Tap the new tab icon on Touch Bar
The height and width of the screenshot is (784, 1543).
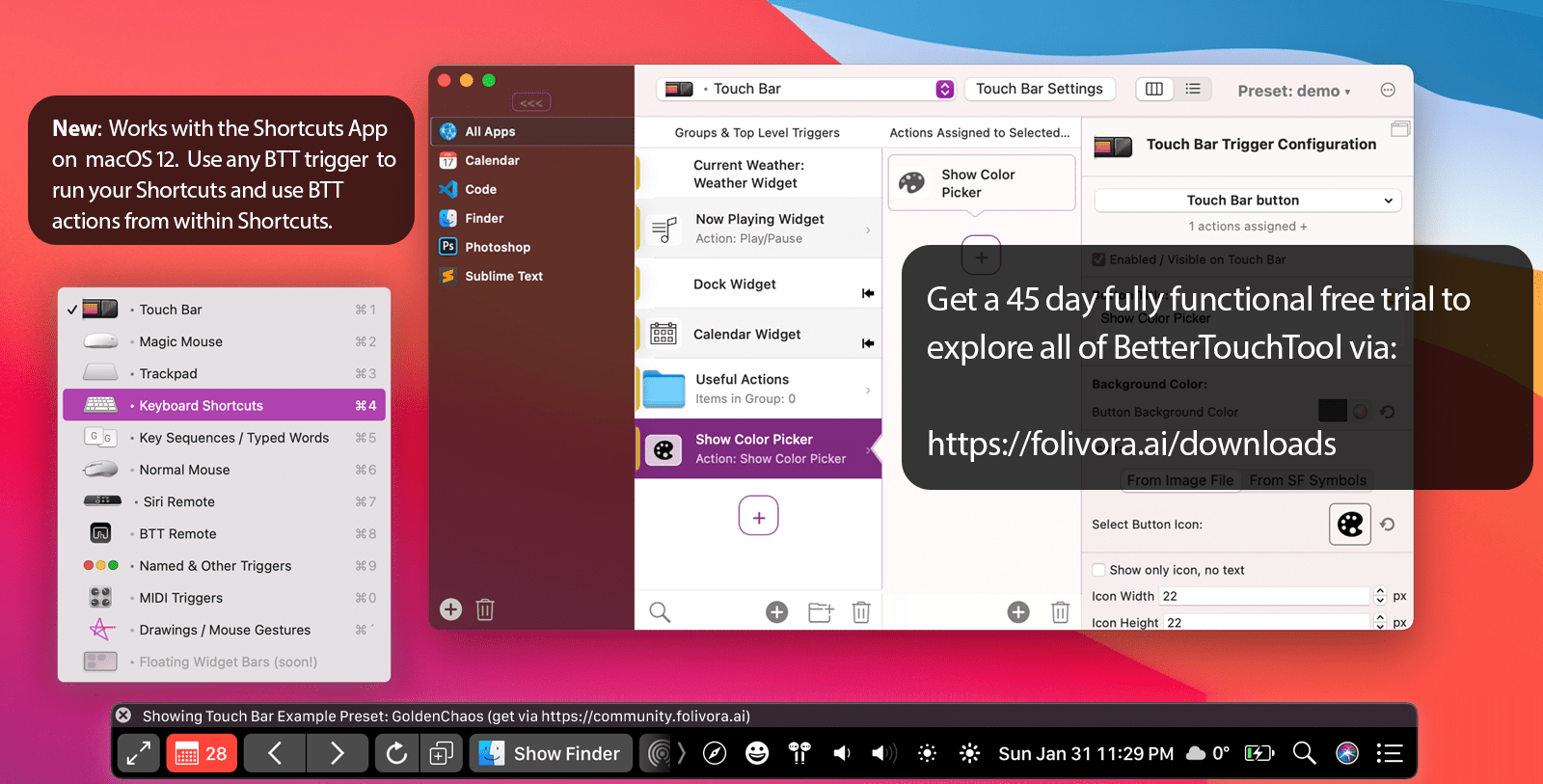442,753
